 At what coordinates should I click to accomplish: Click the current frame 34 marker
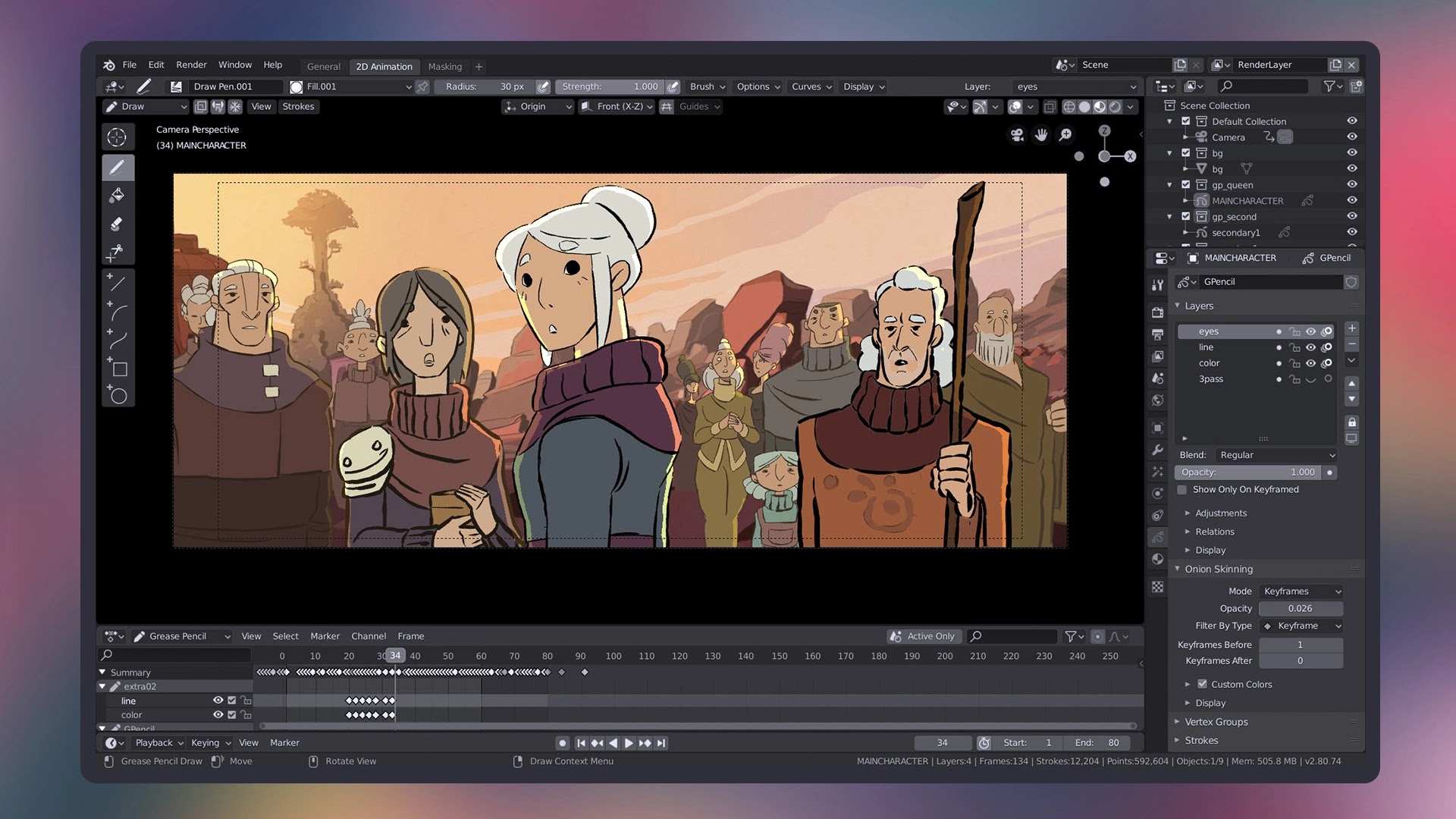[x=395, y=656]
